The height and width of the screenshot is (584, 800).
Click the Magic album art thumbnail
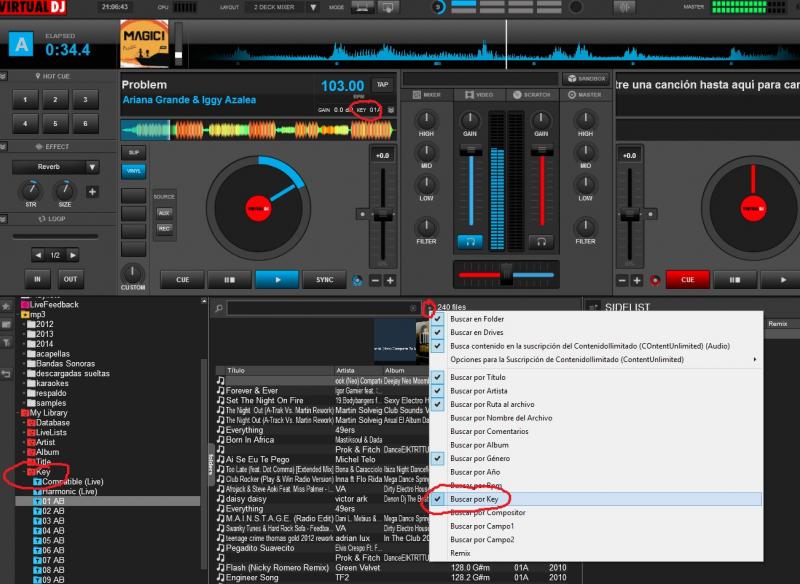point(144,44)
